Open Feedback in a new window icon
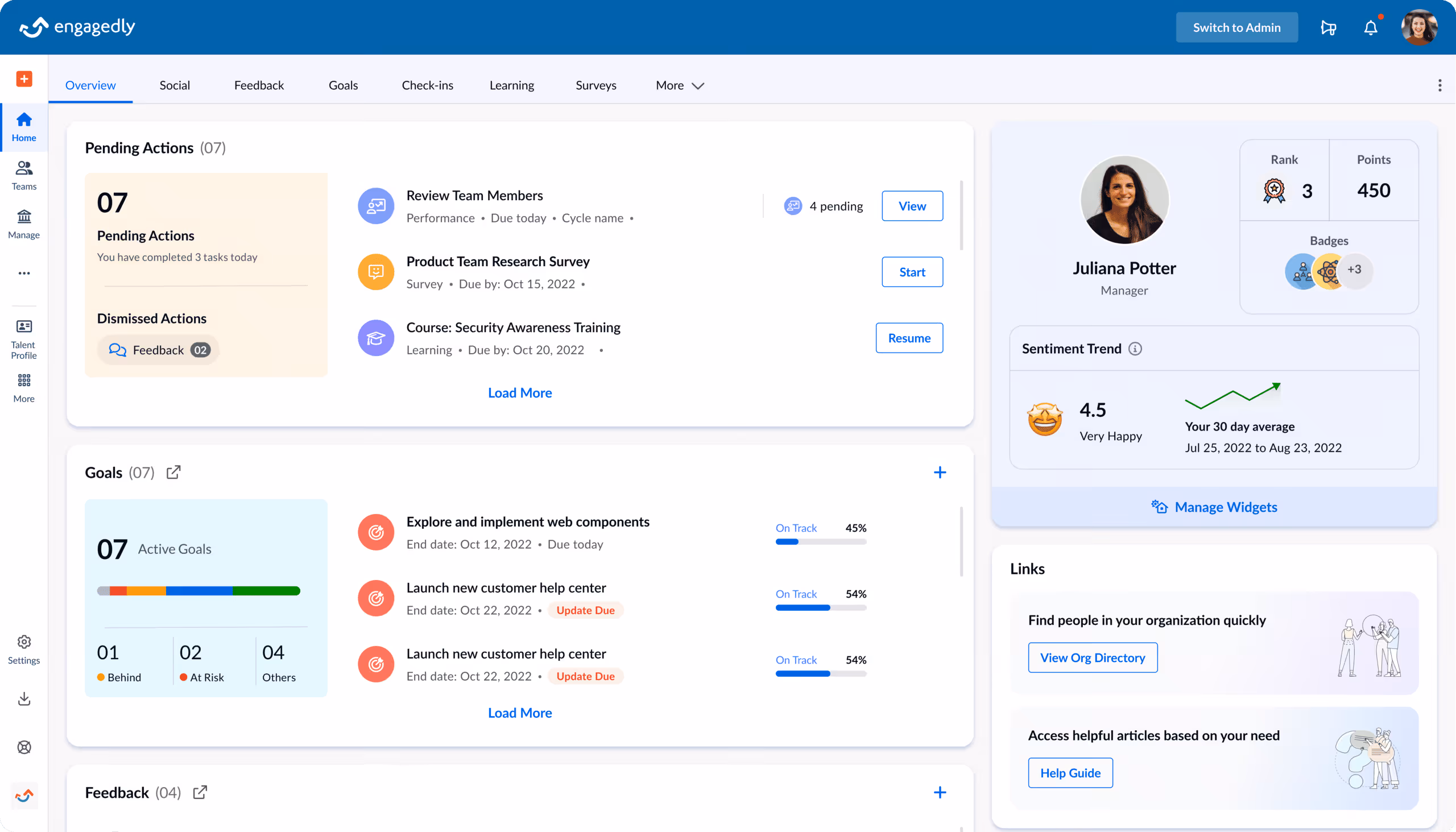 point(200,792)
